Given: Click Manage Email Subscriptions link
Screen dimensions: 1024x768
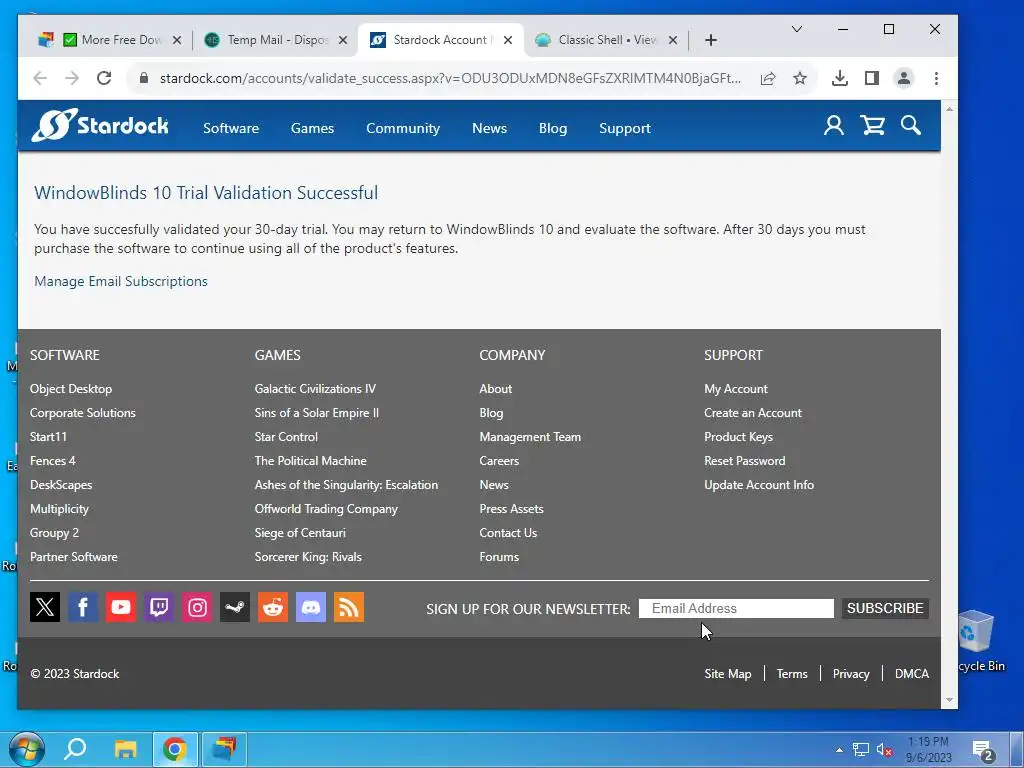Looking at the screenshot, I should tap(121, 281).
